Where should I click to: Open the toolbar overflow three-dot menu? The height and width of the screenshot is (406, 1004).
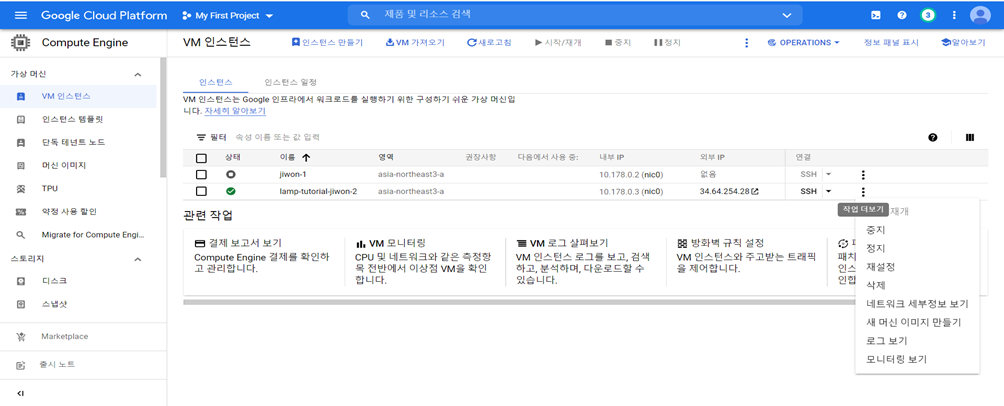pos(746,43)
